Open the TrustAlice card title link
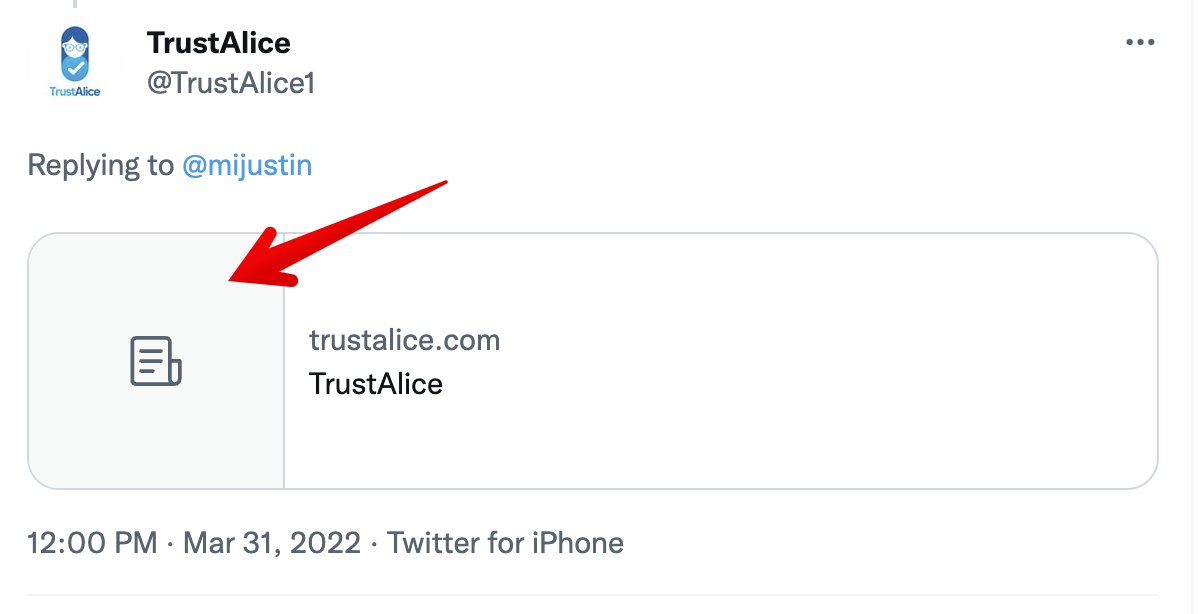The width and height of the screenshot is (1198, 614). coord(376,384)
